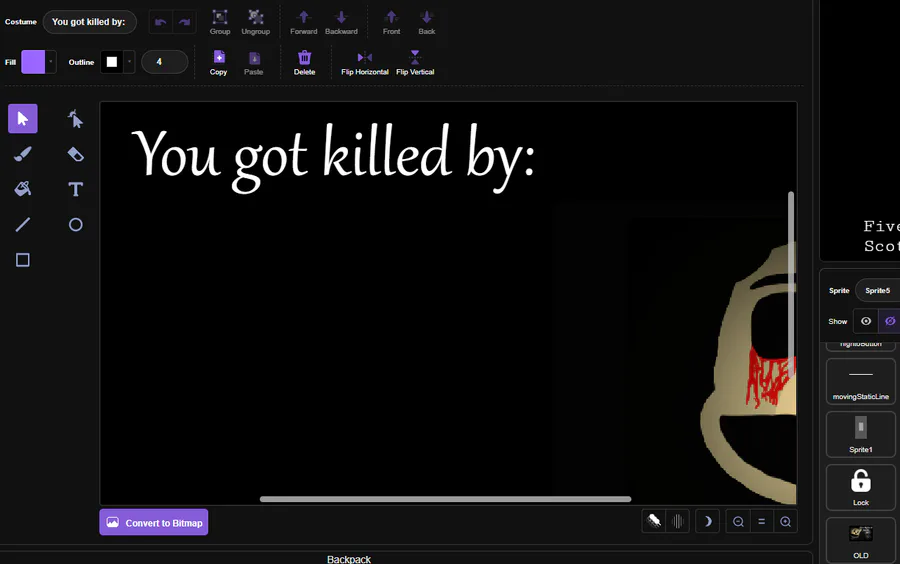Select the Line tool

[23, 224]
